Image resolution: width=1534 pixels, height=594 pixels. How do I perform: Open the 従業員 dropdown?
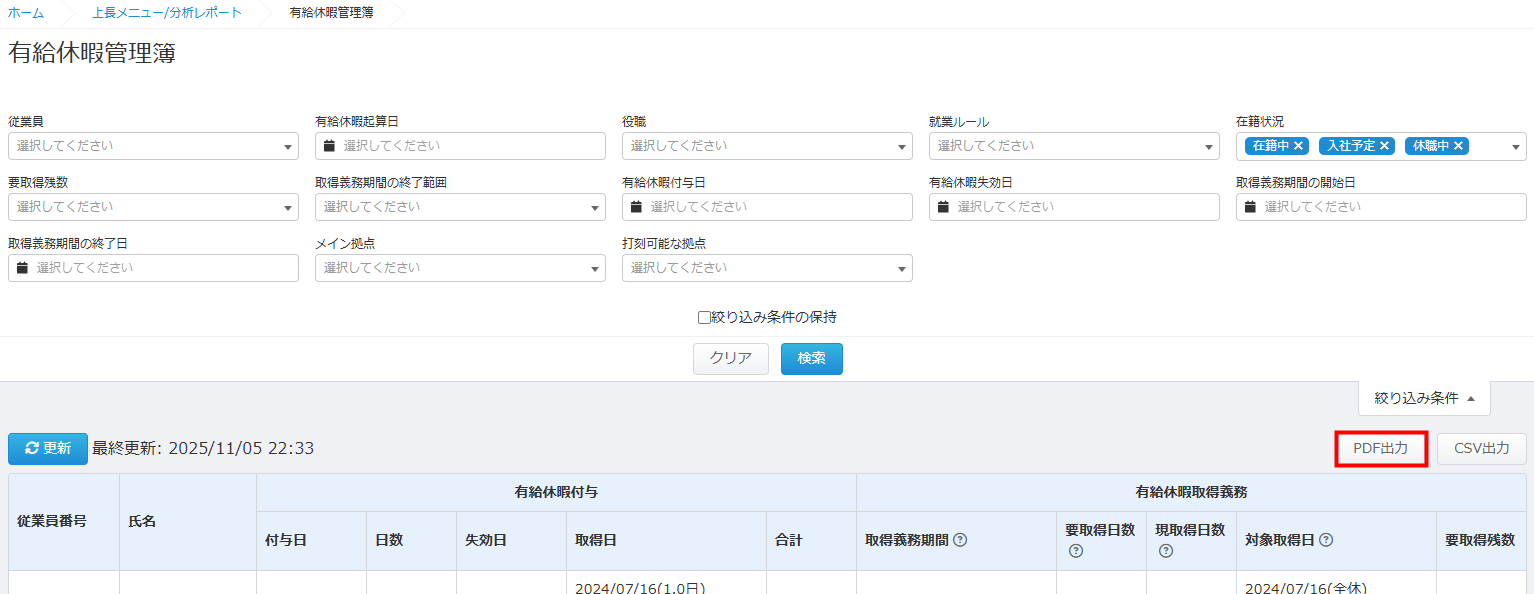153,146
